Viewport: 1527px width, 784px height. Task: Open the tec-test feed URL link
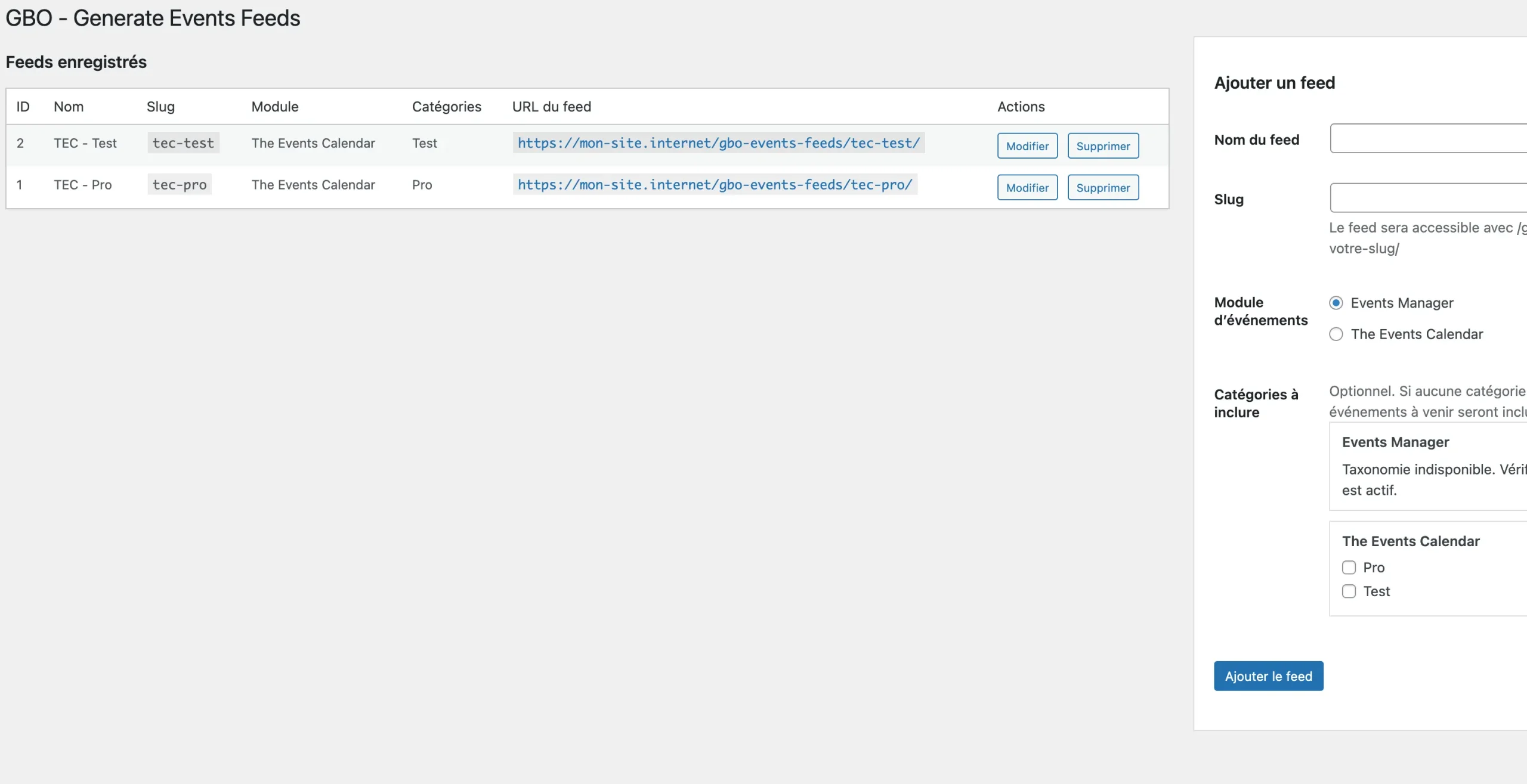[x=718, y=143]
